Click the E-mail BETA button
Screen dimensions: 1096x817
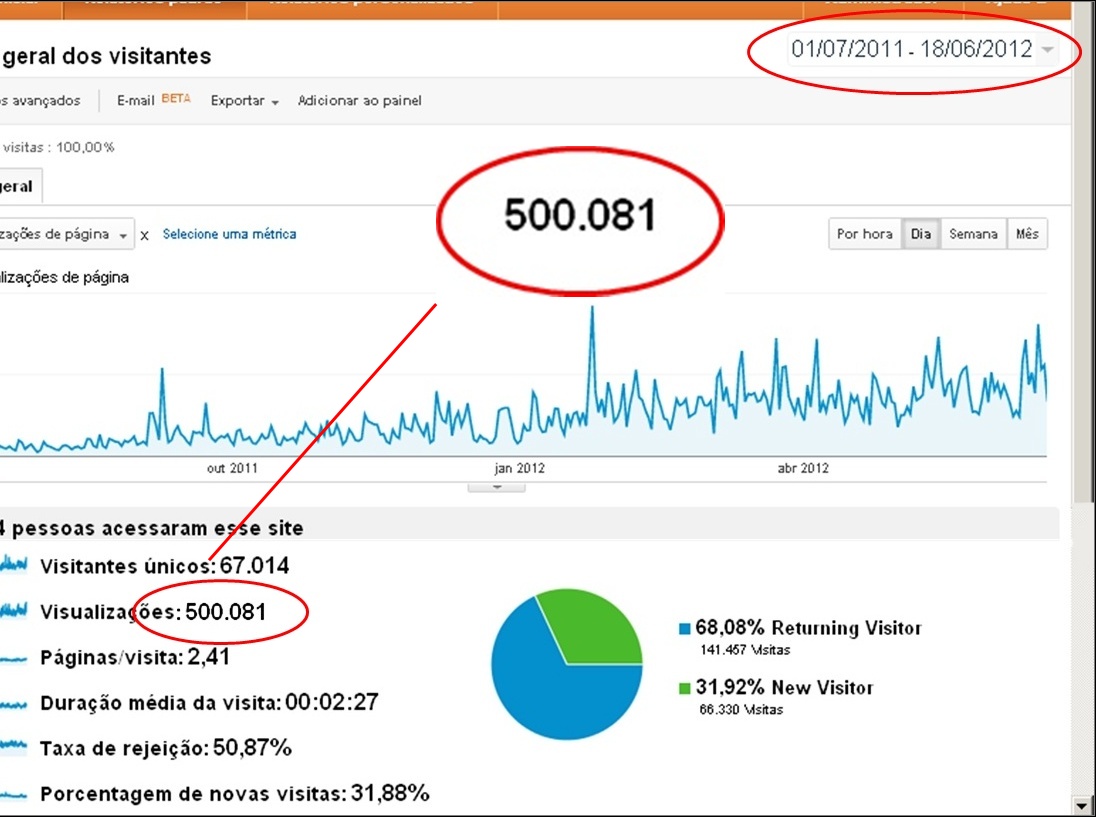[152, 101]
